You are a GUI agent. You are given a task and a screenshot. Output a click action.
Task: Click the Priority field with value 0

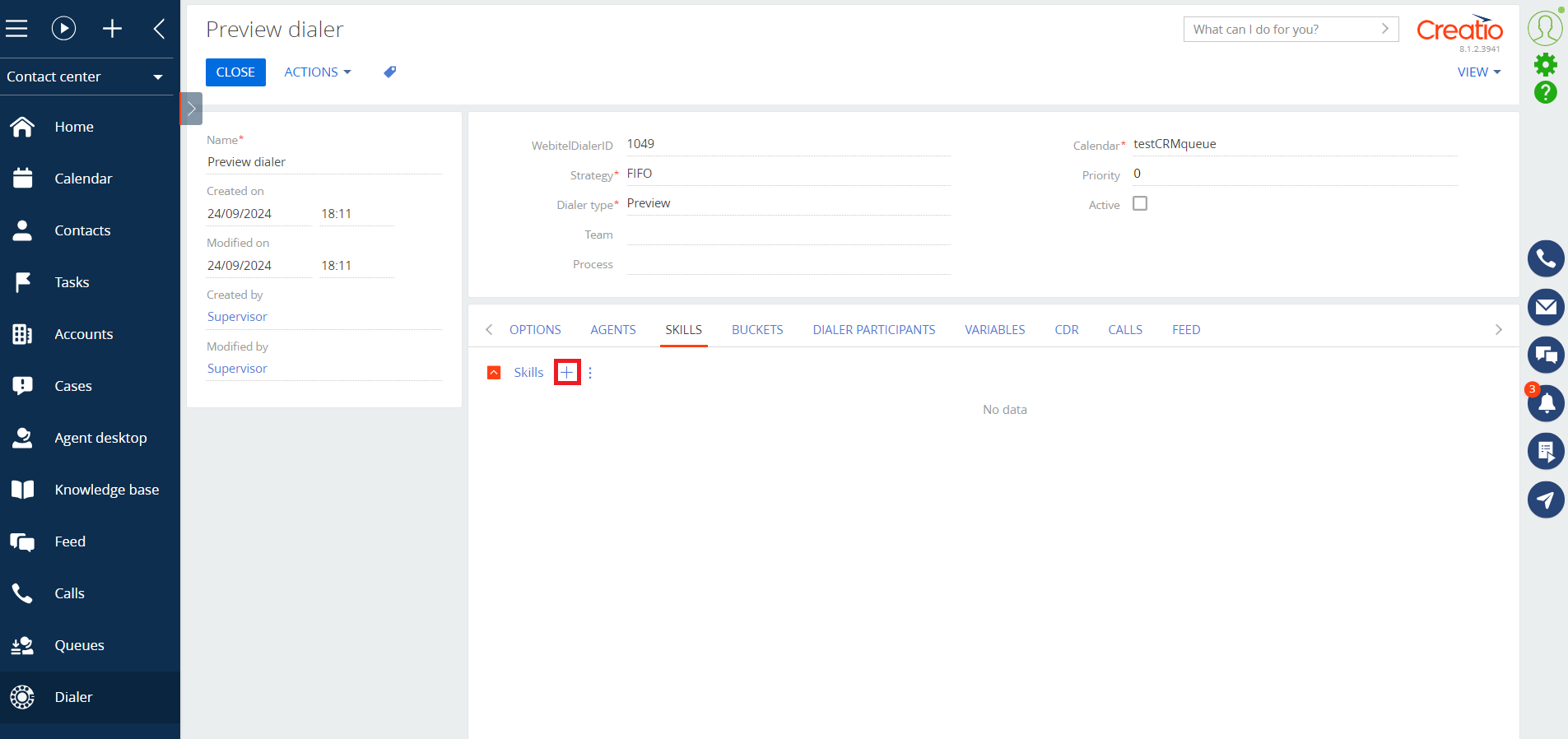1295,174
